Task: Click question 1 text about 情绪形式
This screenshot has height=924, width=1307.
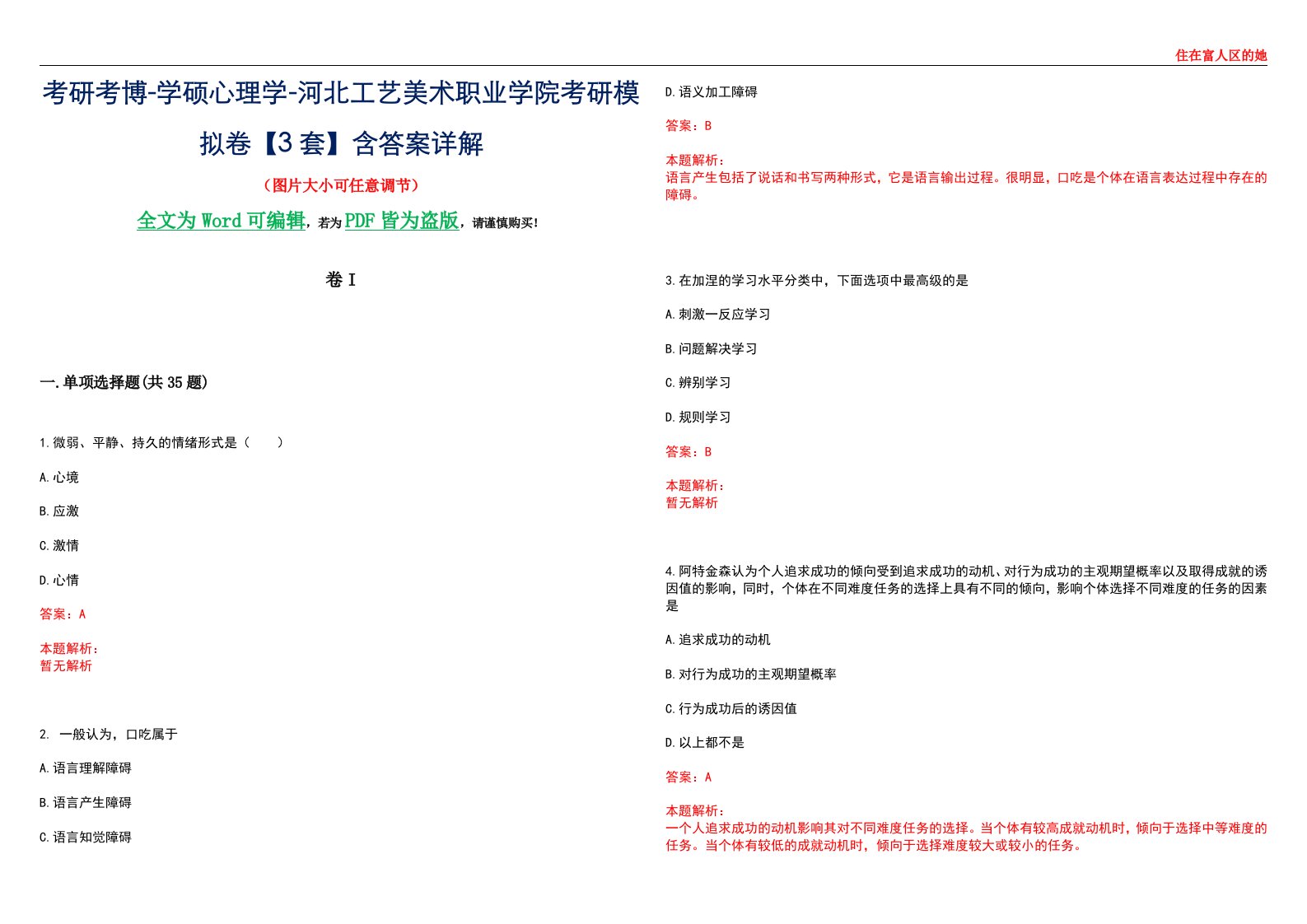Action: [161, 443]
